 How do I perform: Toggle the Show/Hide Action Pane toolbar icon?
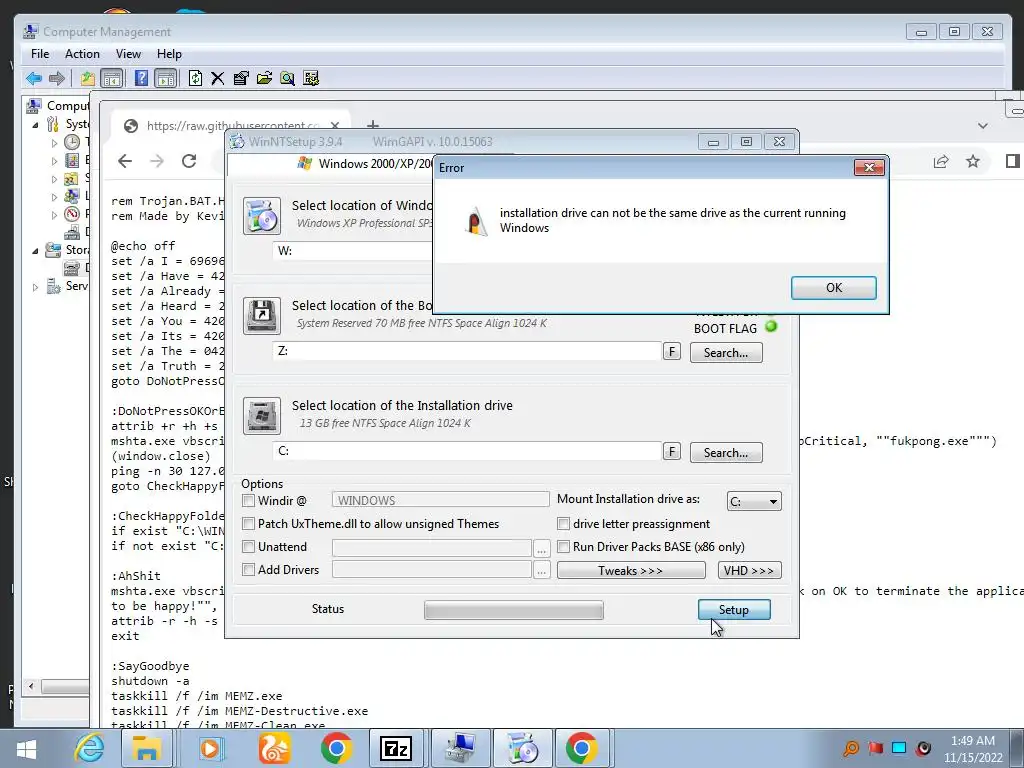click(x=166, y=78)
